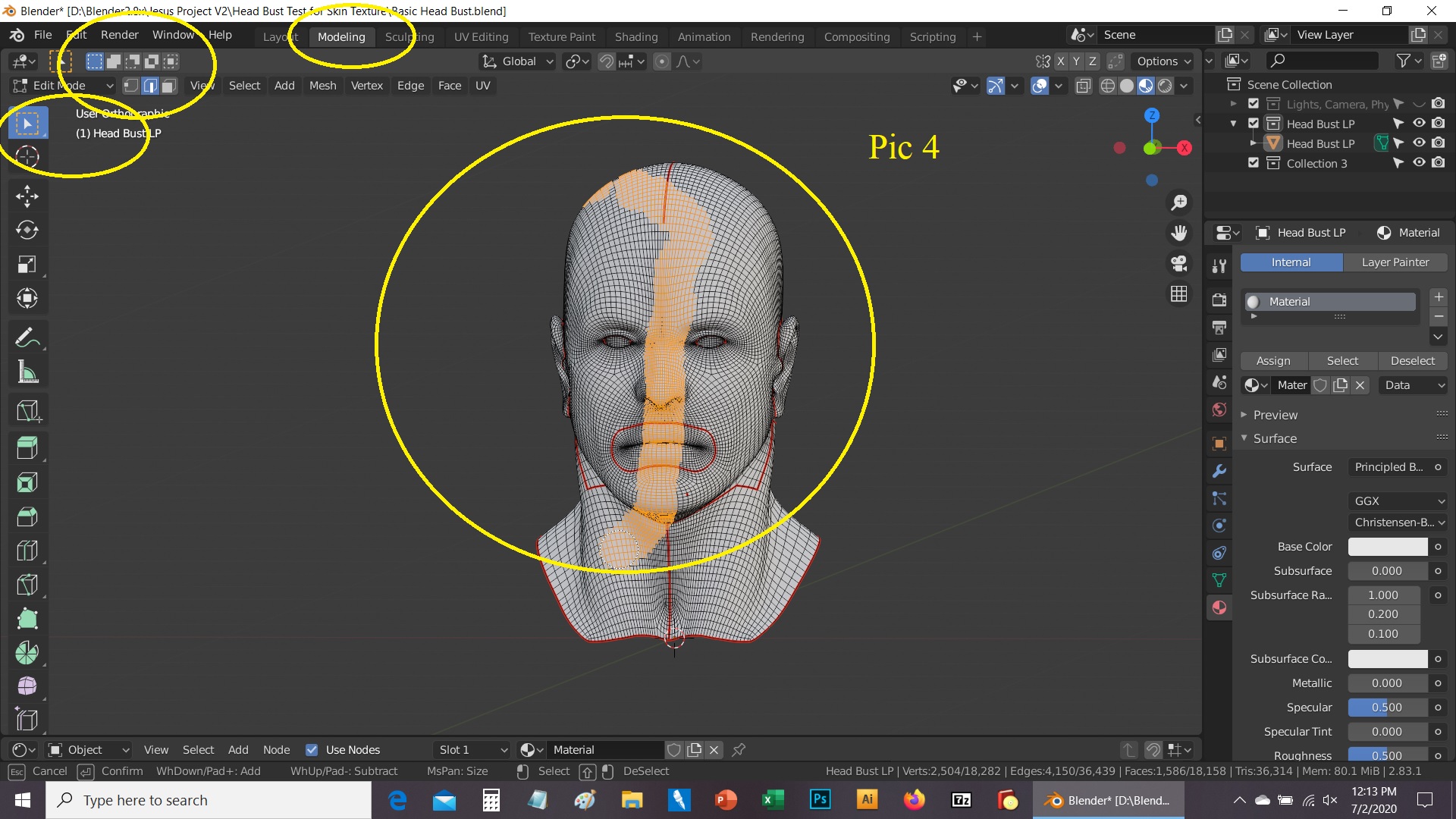The height and width of the screenshot is (819, 1456).
Task: Click the zoom magnifier viewport icon
Action: click(x=1179, y=202)
